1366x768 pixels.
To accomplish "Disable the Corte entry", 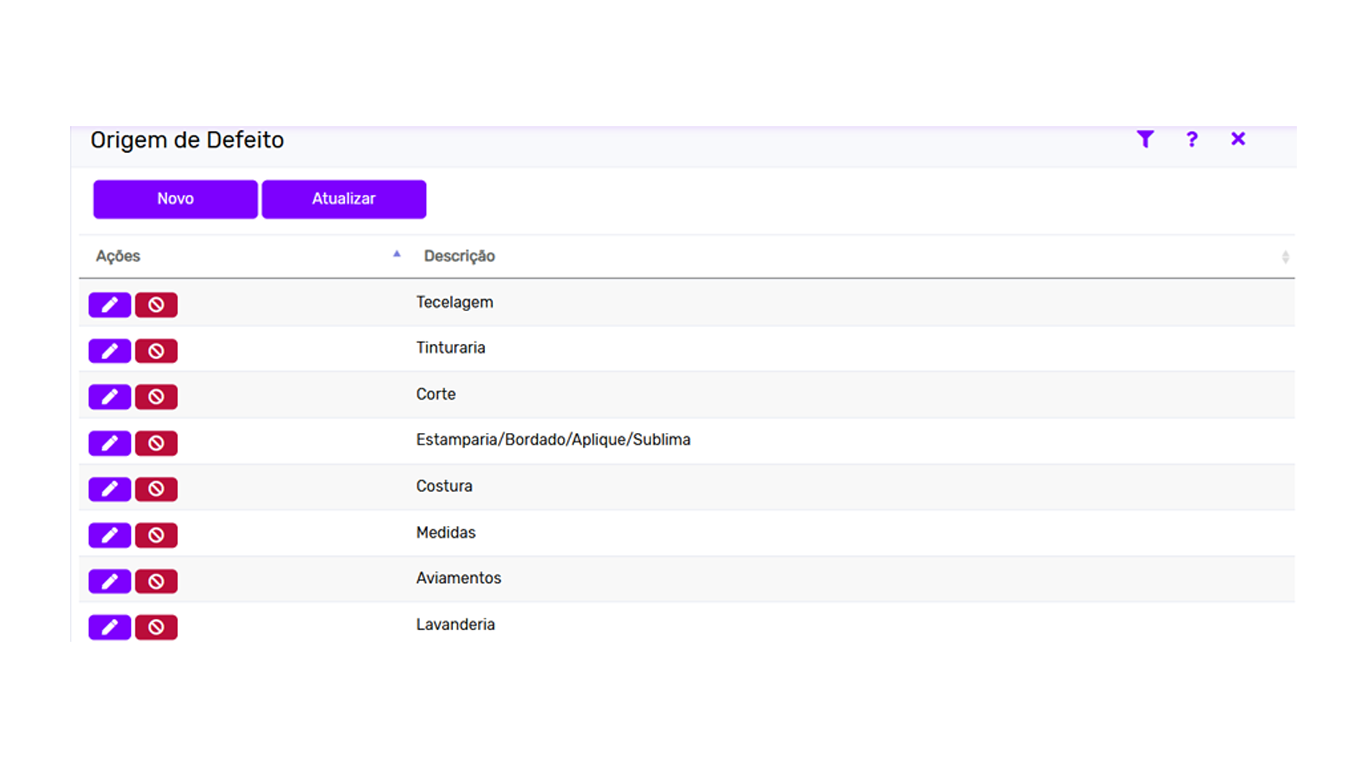I will tap(156, 397).
